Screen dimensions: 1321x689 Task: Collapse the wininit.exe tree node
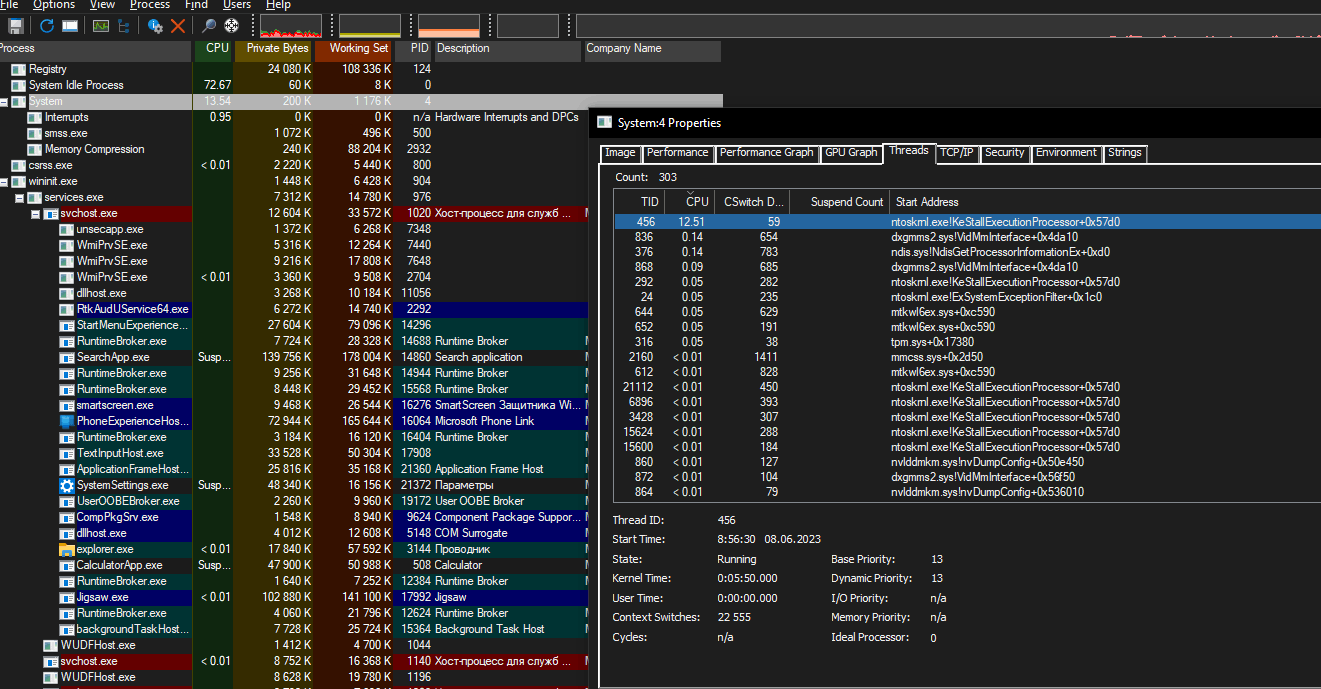(4, 182)
